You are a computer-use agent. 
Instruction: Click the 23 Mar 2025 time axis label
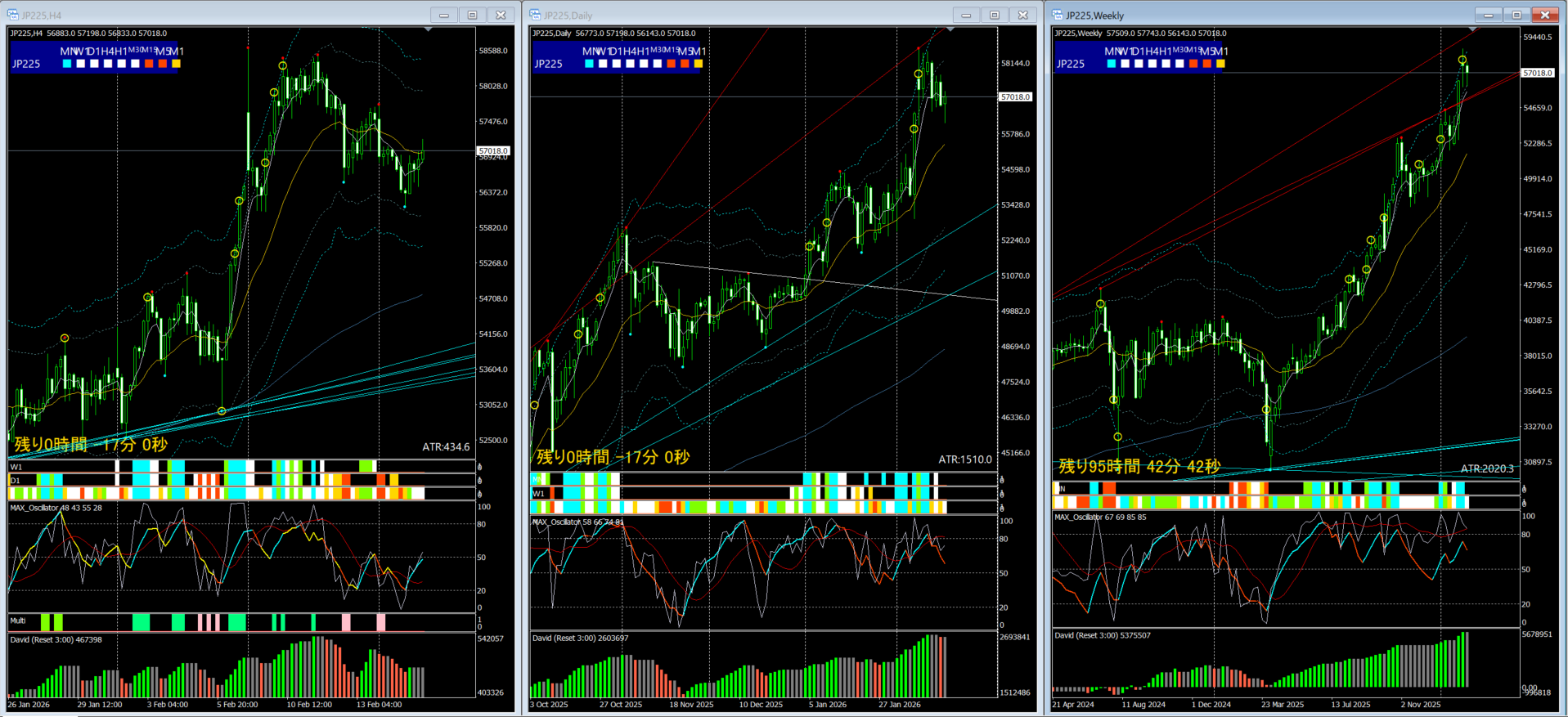[x=1283, y=704]
